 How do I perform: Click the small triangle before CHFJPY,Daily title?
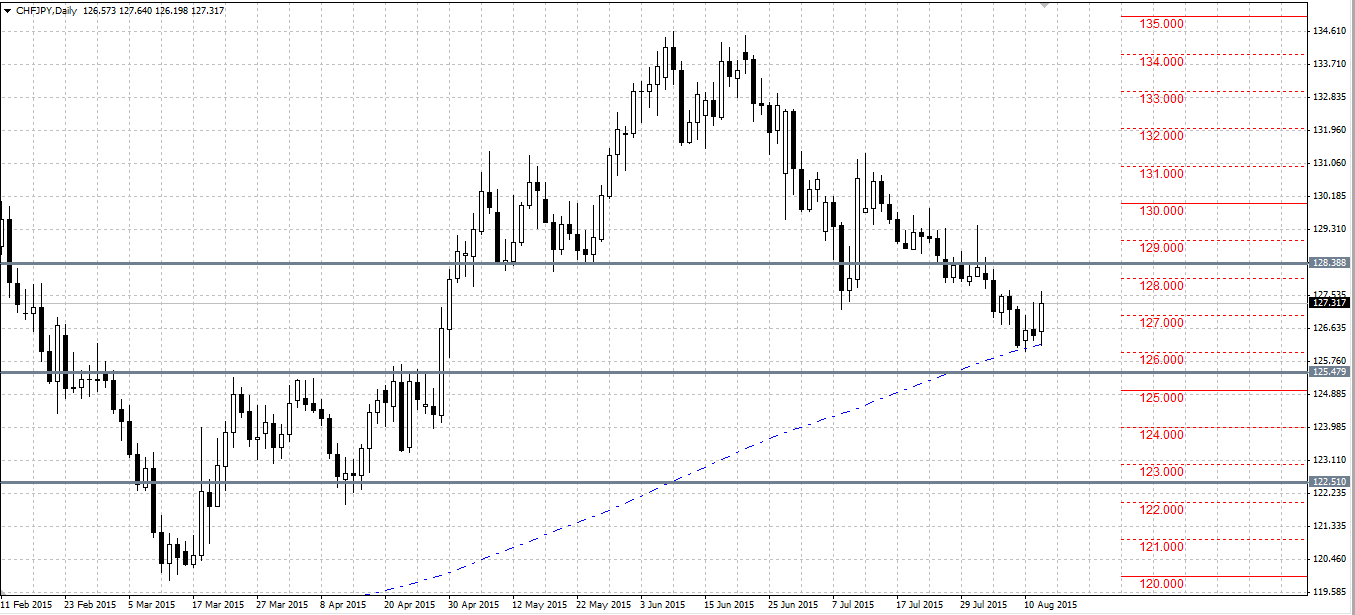[7, 10]
